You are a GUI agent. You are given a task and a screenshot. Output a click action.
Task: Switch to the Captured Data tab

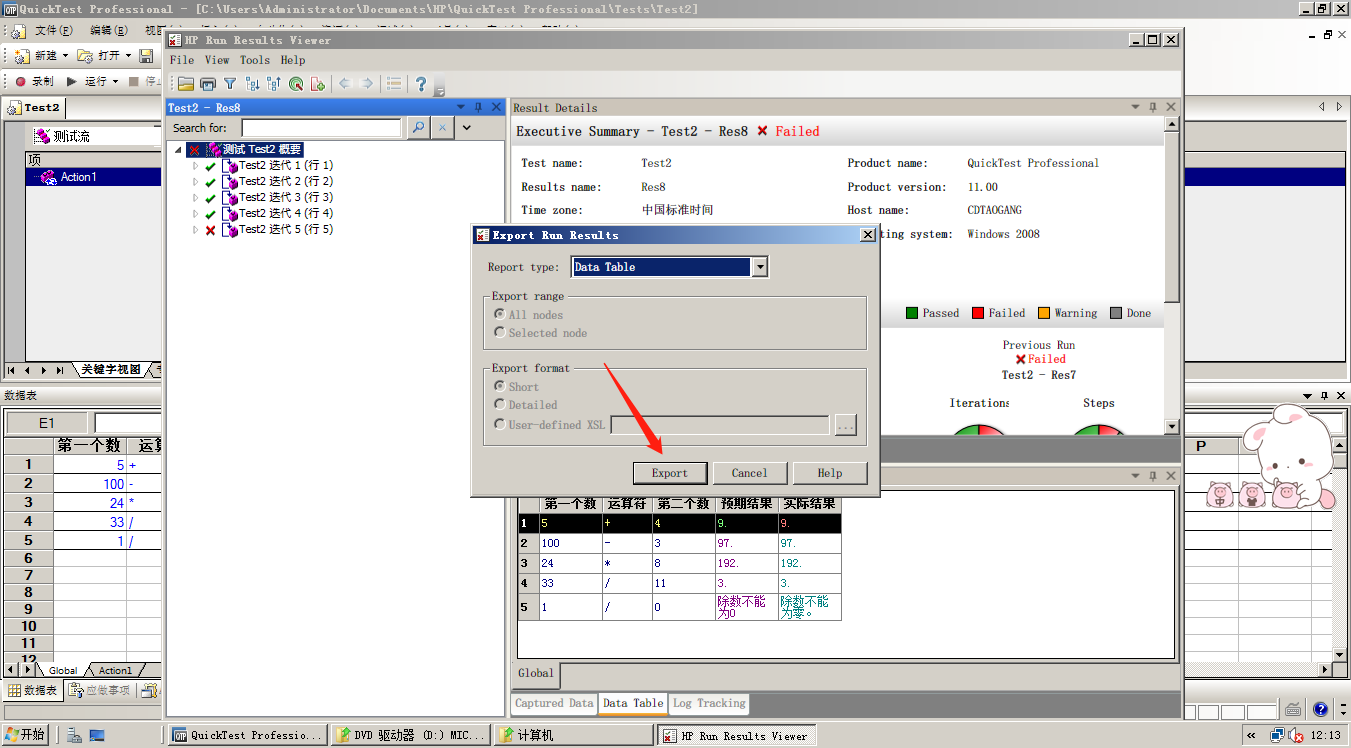(x=554, y=703)
